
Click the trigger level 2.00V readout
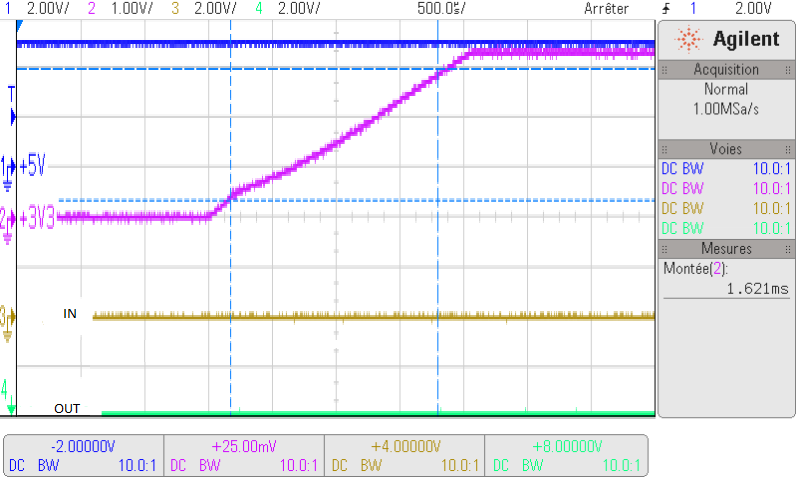click(753, 8)
